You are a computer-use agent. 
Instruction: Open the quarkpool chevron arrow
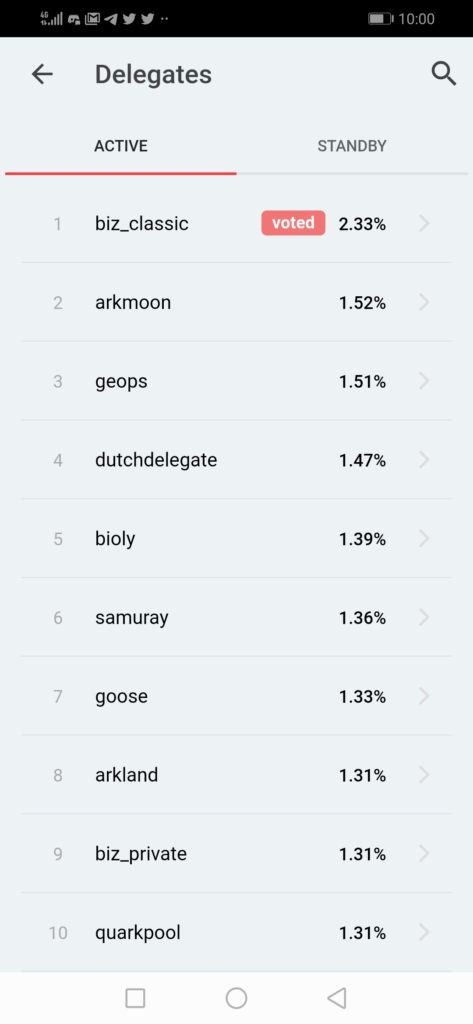pos(425,933)
